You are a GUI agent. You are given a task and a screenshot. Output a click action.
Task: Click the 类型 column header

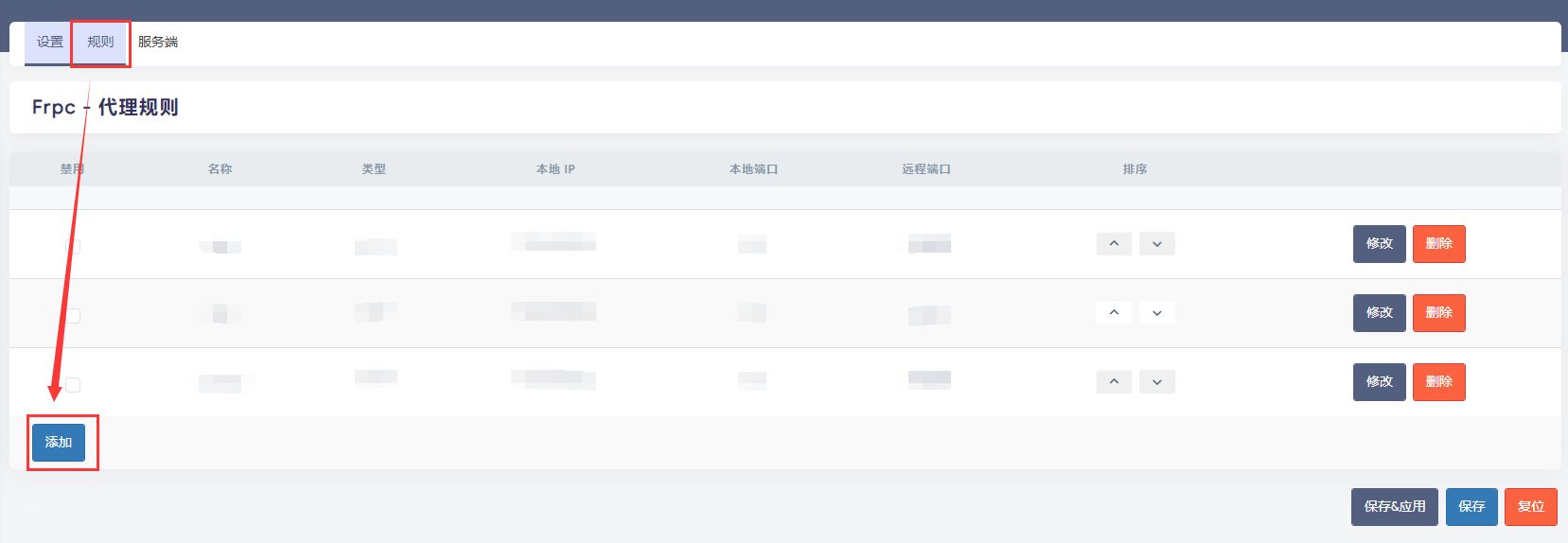(x=374, y=169)
